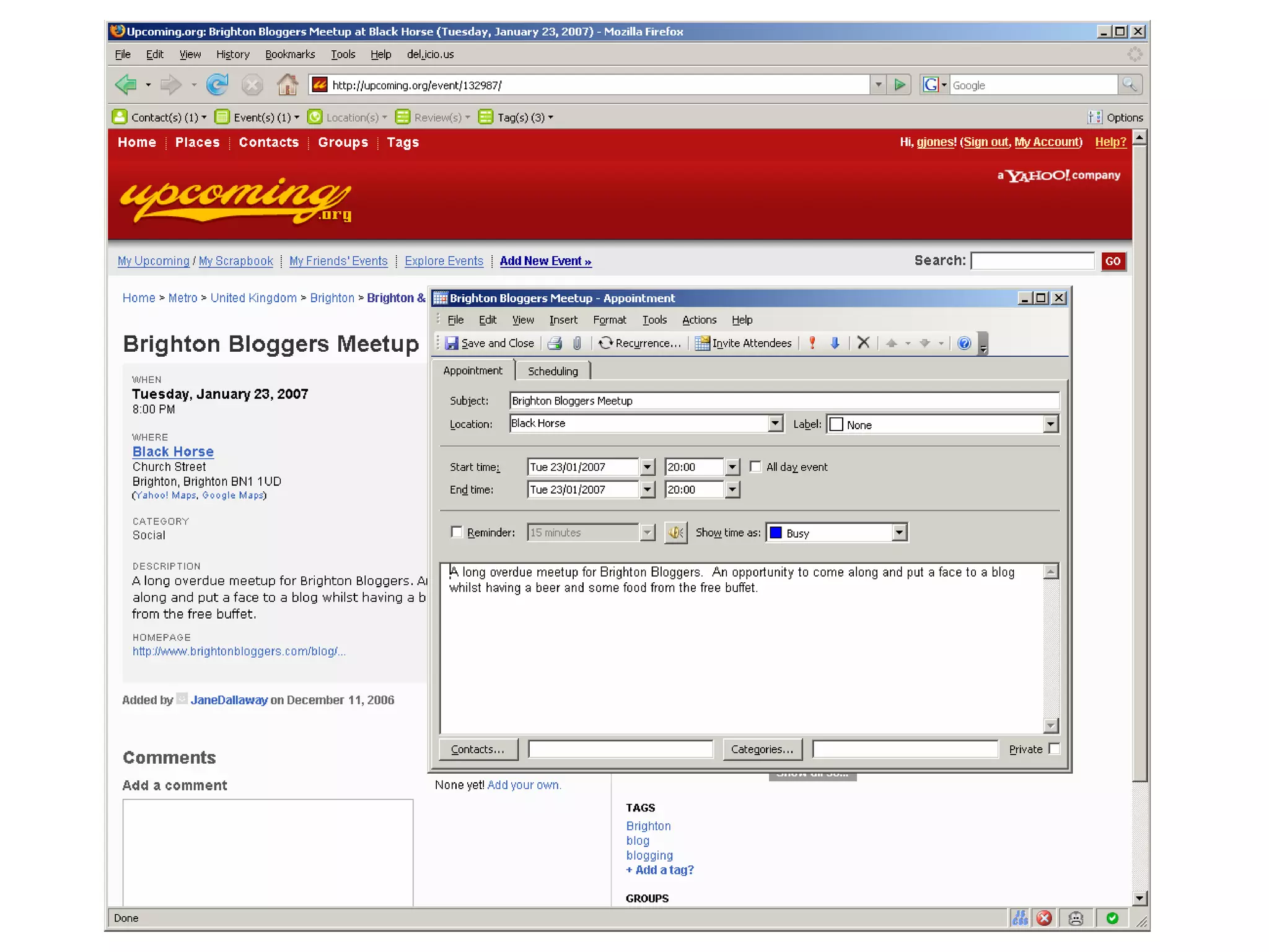Click the Delete X icon in the Appointment toolbar
The height and width of the screenshot is (952, 1269).
pyautogui.click(x=863, y=343)
